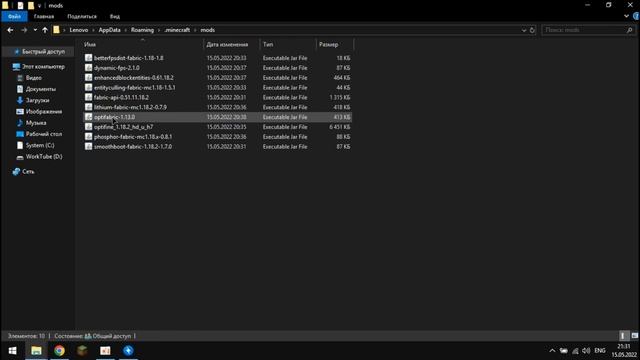
Task: Open recent locations dropdown arrow
Action: click(35, 30)
